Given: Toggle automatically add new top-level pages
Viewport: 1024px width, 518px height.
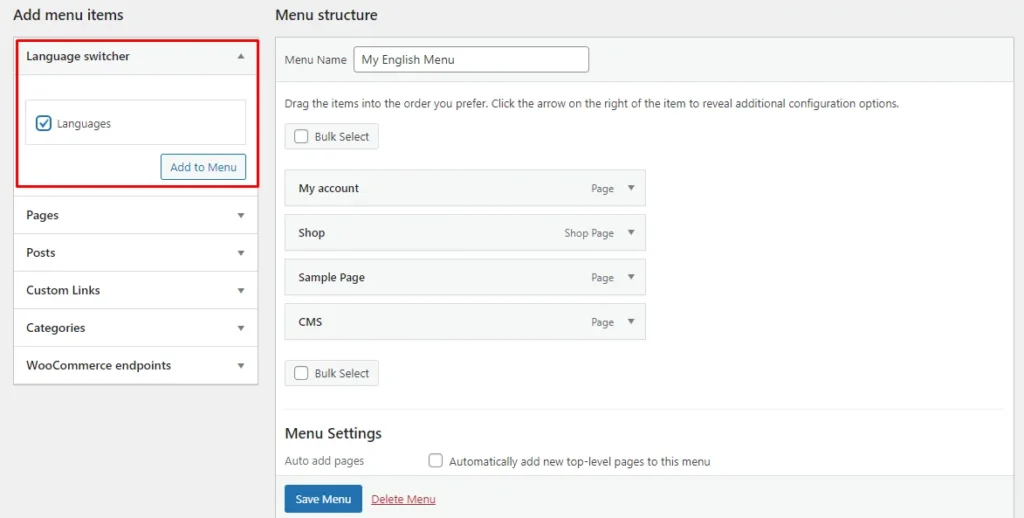Looking at the screenshot, I should click(x=435, y=461).
